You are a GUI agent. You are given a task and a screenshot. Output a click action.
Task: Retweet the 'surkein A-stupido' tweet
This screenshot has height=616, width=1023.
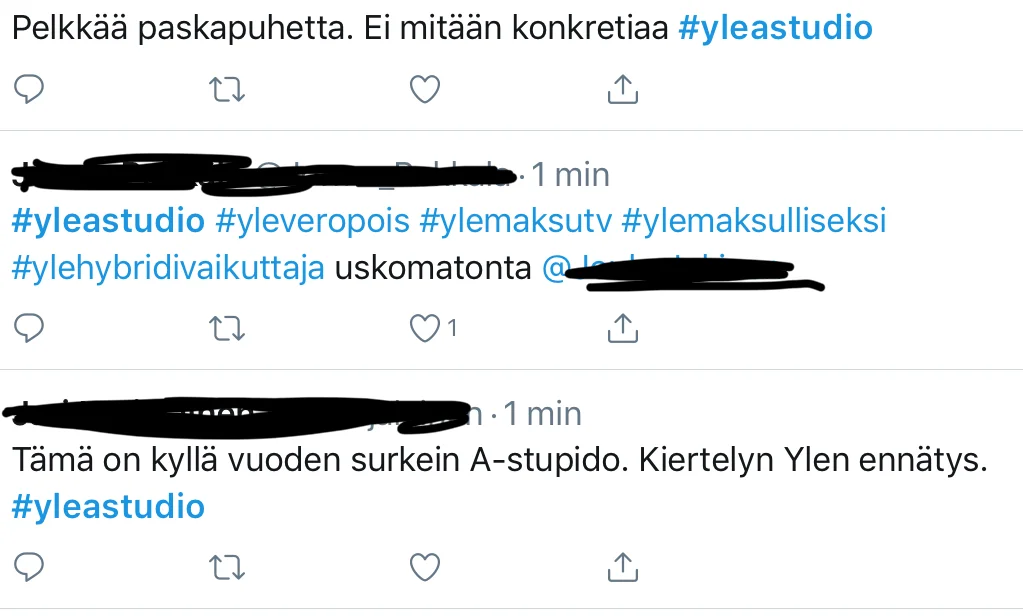pos(226,567)
